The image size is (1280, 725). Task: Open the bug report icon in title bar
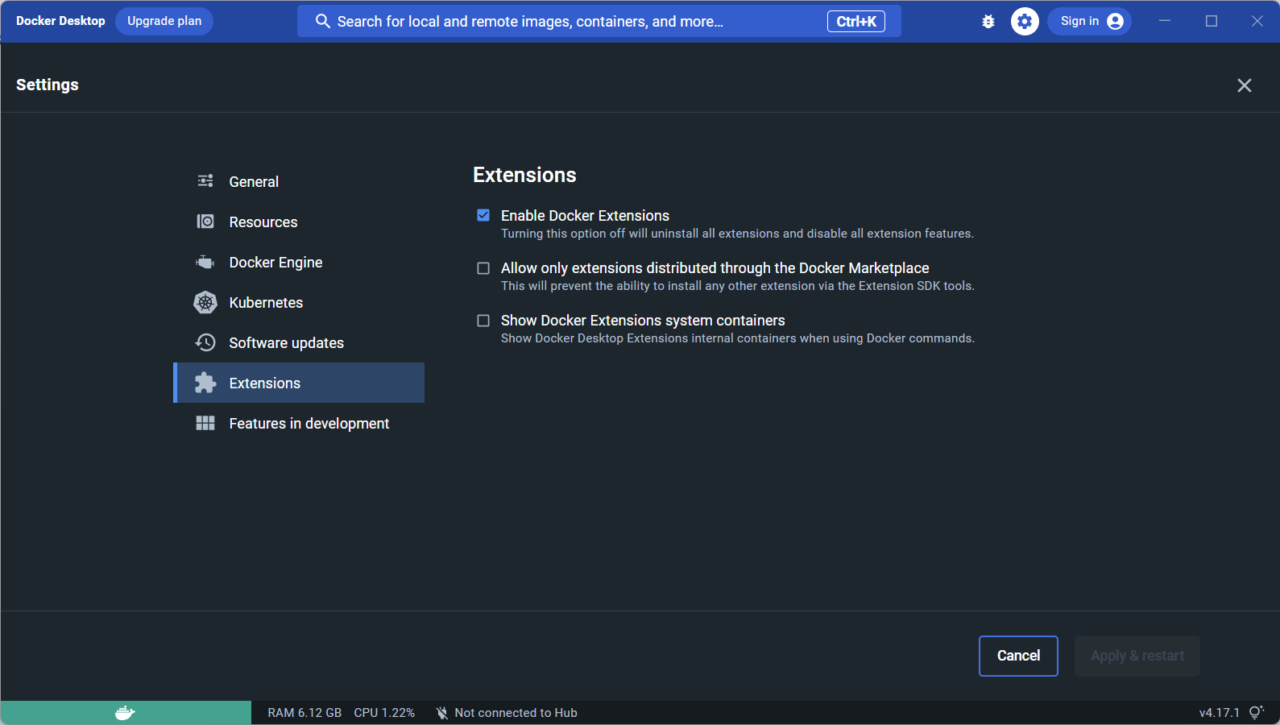tap(988, 20)
